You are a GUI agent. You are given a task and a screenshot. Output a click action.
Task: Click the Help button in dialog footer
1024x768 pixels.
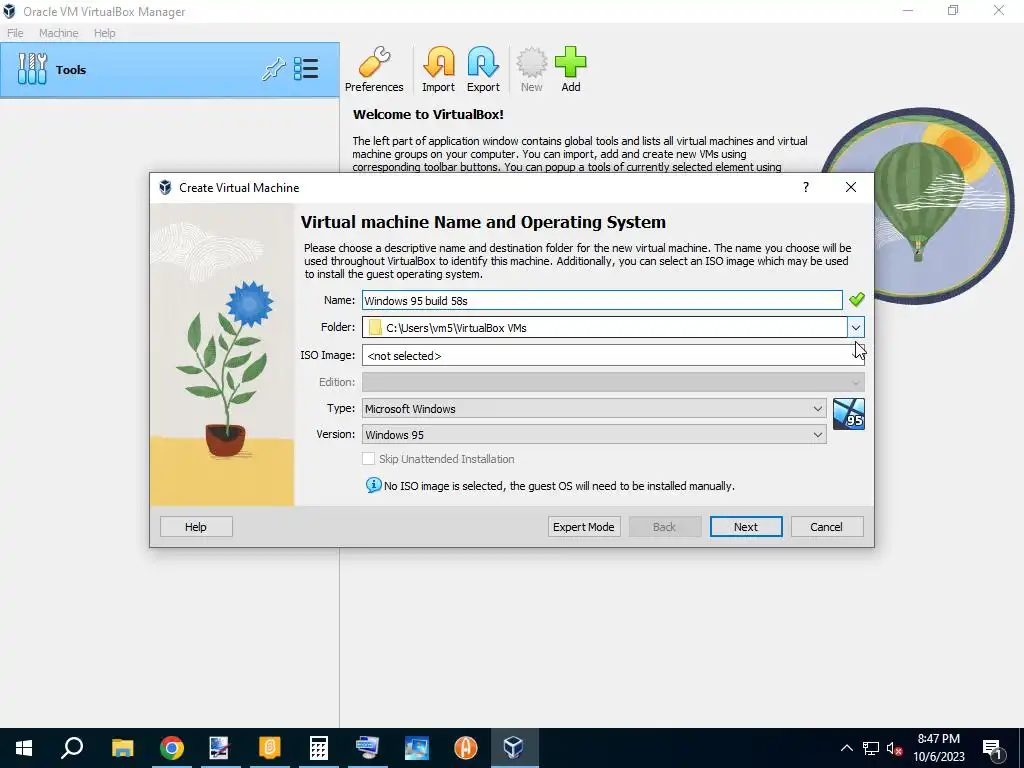(x=196, y=526)
